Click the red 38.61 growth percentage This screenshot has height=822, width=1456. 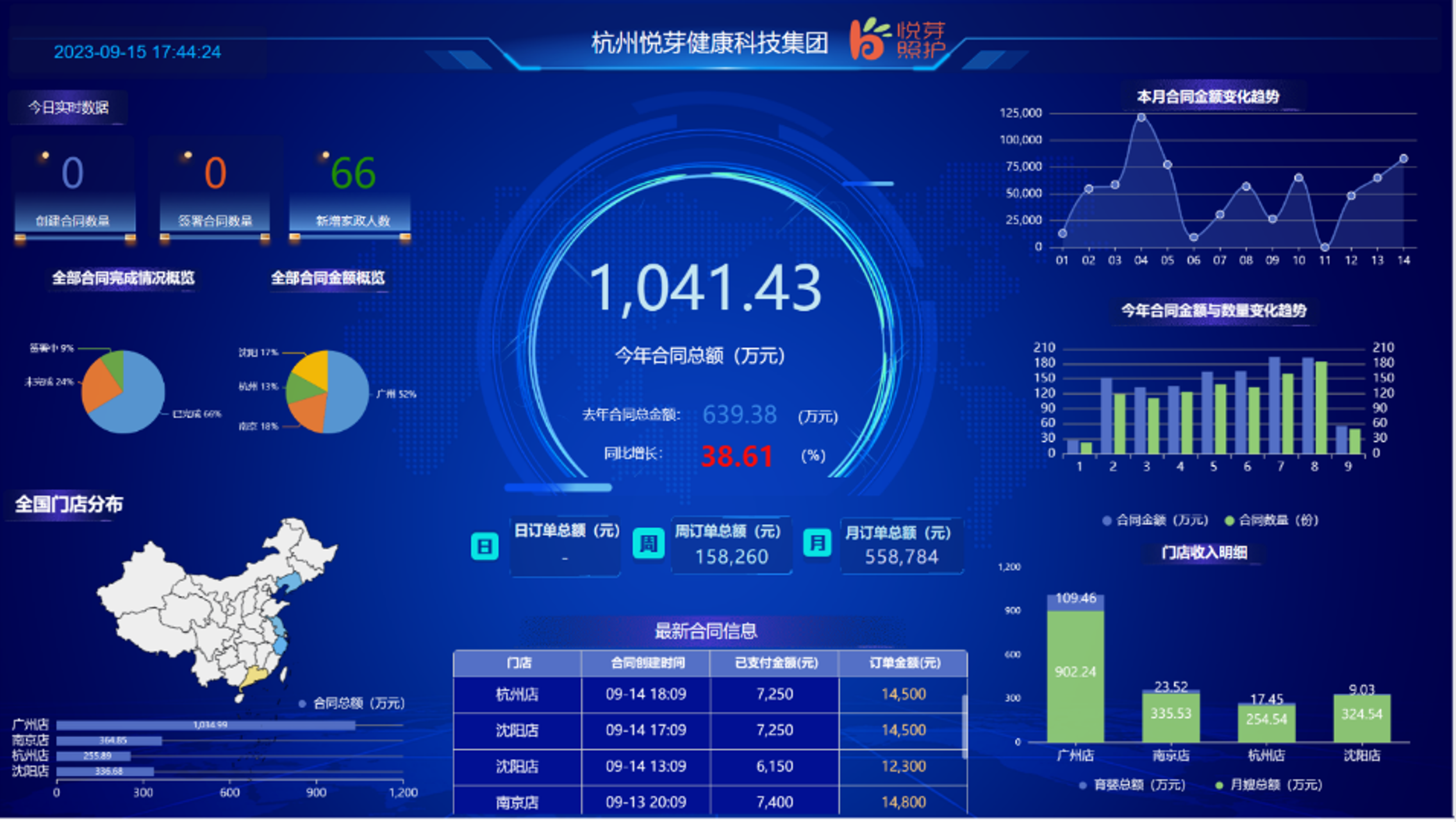tap(737, 456)
